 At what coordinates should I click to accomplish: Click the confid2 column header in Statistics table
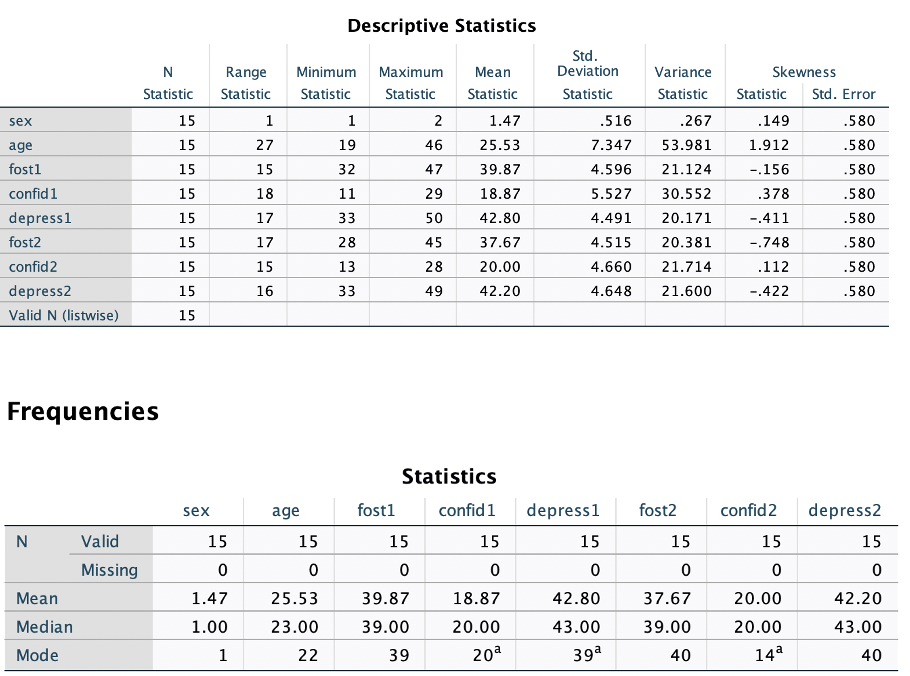click(x=749, y=510)
